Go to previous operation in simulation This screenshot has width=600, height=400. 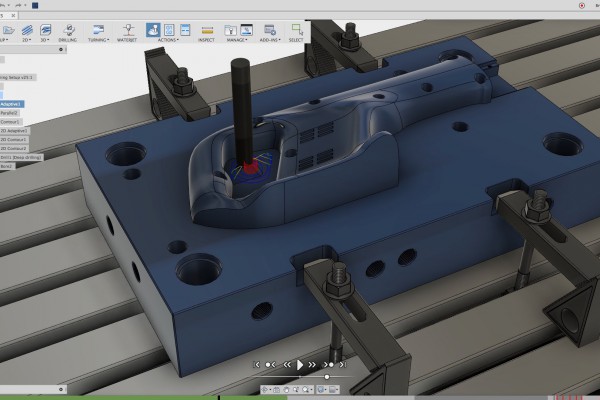point(271,365)
